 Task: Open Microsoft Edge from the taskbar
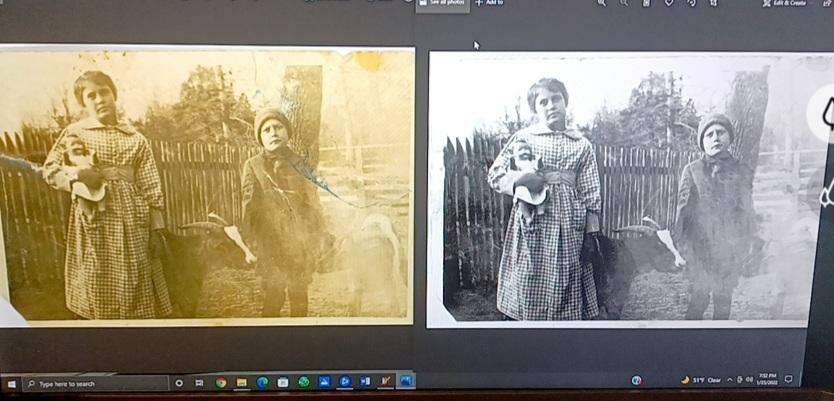[x=262, y=382]
